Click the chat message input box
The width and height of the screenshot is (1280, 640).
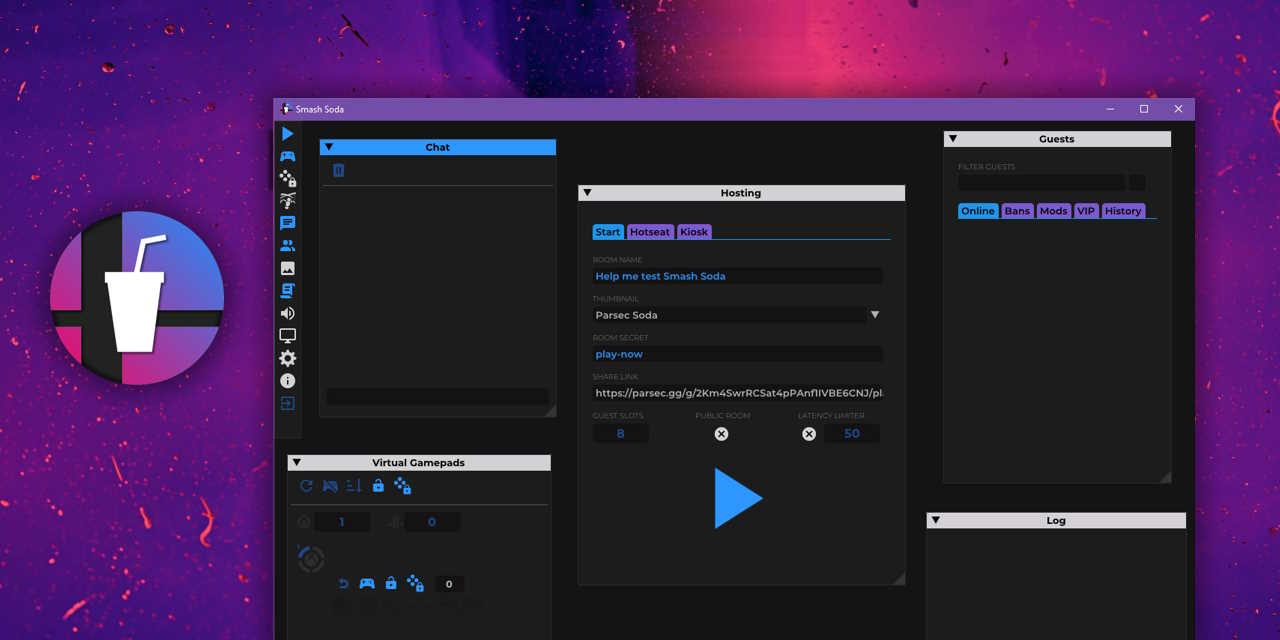(x=437, y=397)
